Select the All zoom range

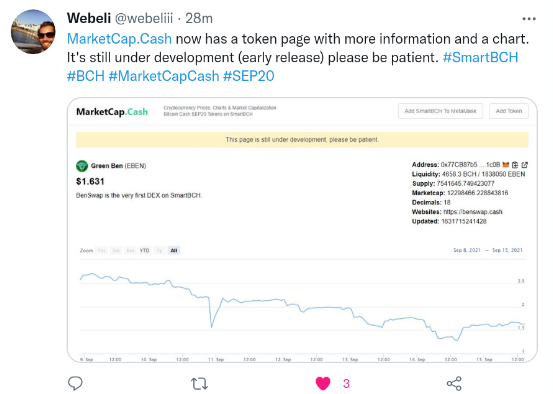[x=174, y=250]
